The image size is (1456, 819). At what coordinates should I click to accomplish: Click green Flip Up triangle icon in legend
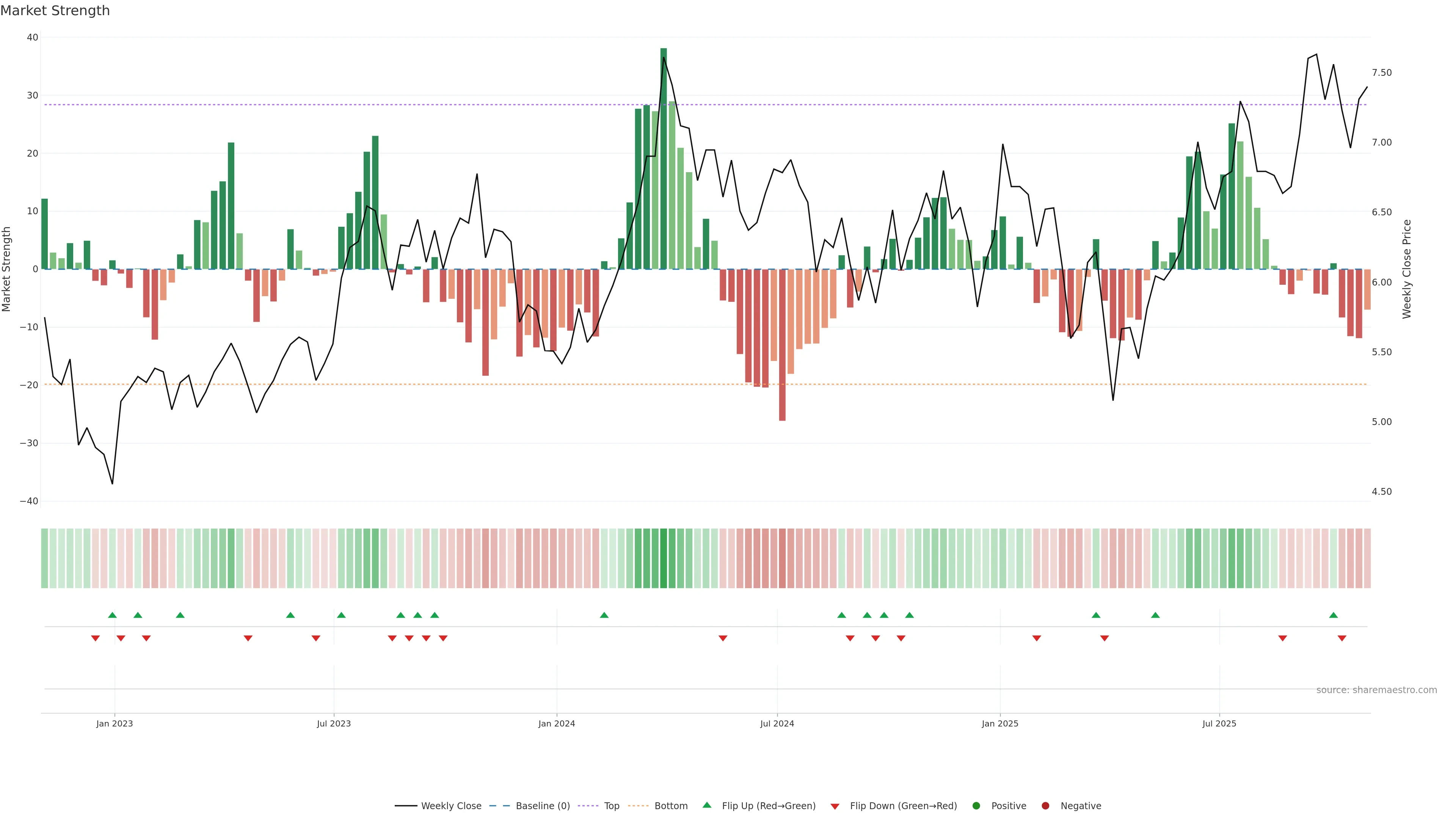pyautogui.click(x=706, y=805)
